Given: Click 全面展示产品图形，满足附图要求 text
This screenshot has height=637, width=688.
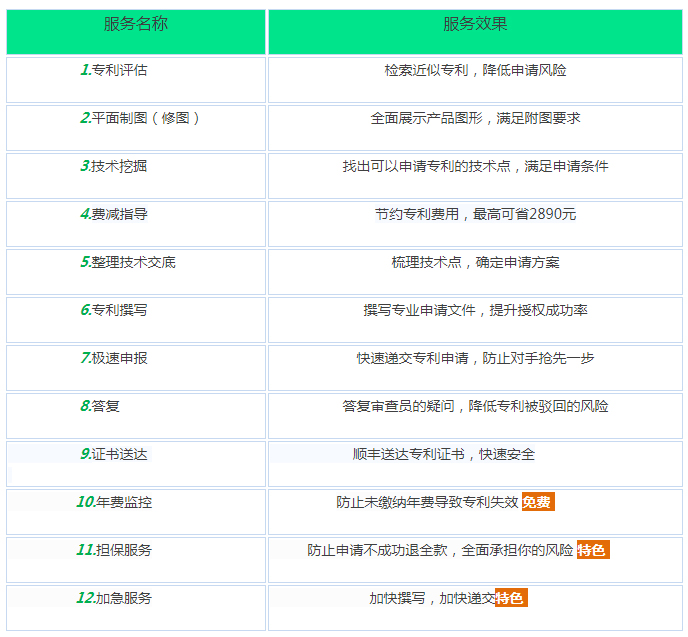Looking at the screenshot, I should click(475, 118).
